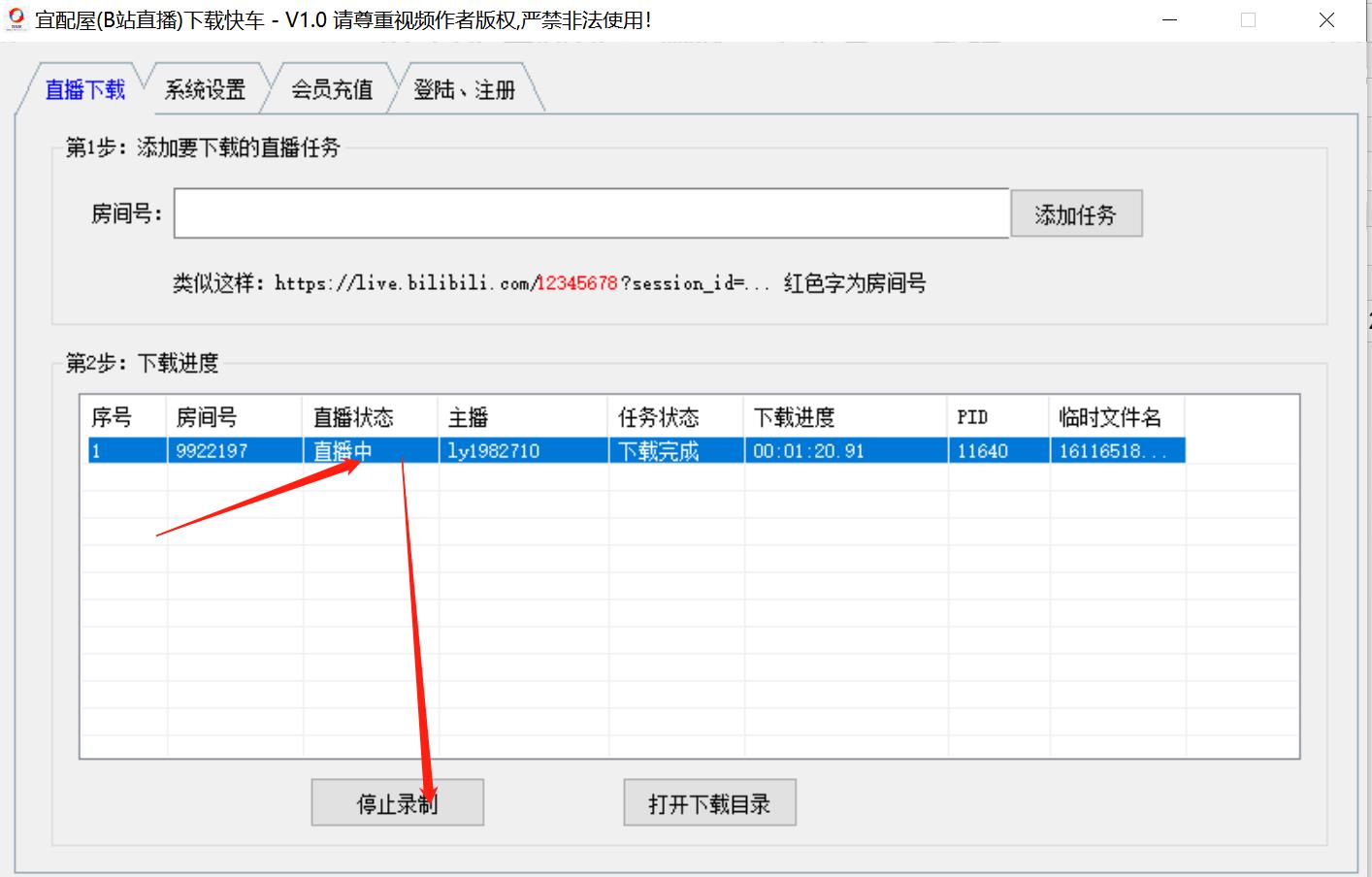Click the 打开下载目录 button
The height and width of the screenshot is (877, 1372).
[x=709, y=803]
